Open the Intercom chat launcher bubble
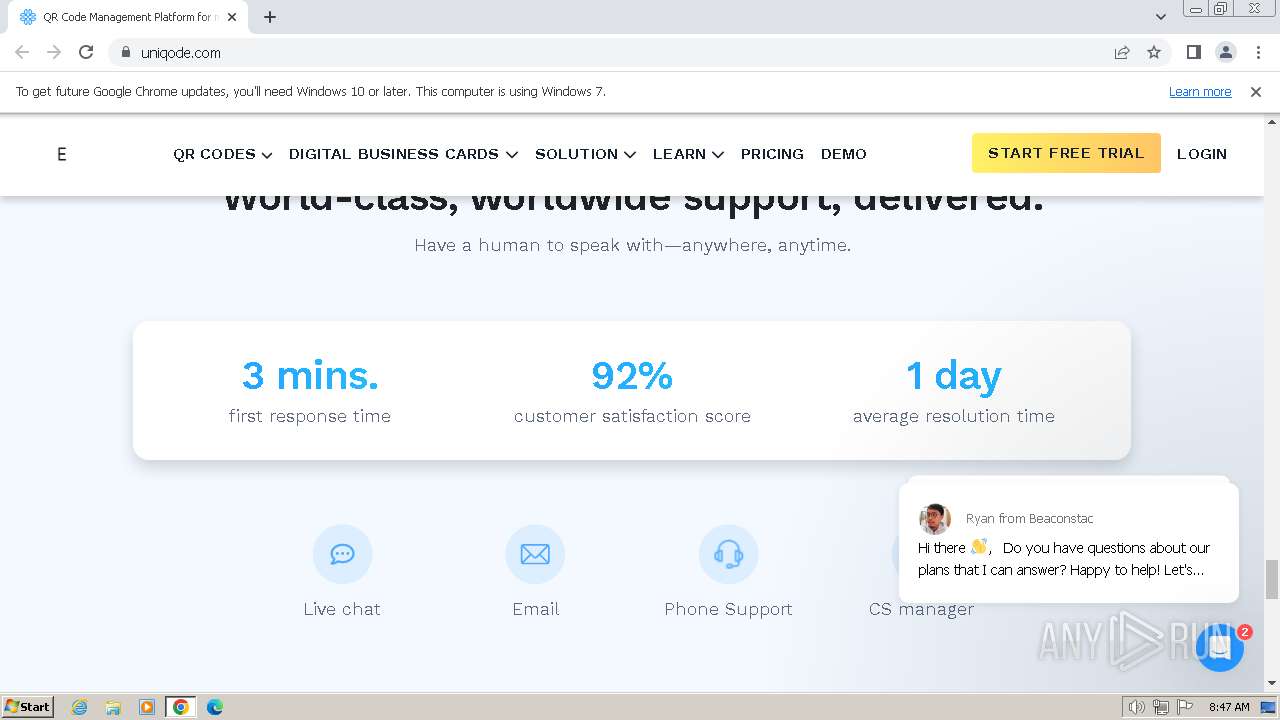This screenshot has width=1280, height=720. point(1219,647)
